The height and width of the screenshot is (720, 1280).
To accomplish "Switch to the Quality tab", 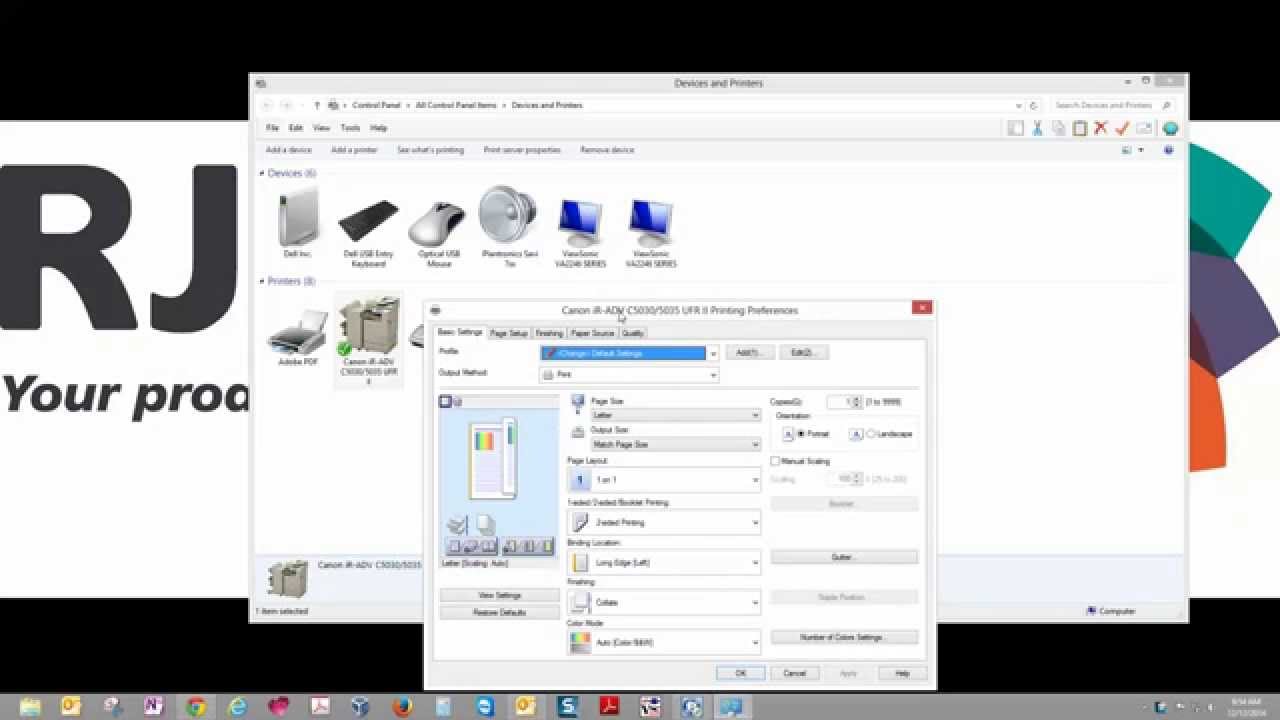I will click(633, 333).
